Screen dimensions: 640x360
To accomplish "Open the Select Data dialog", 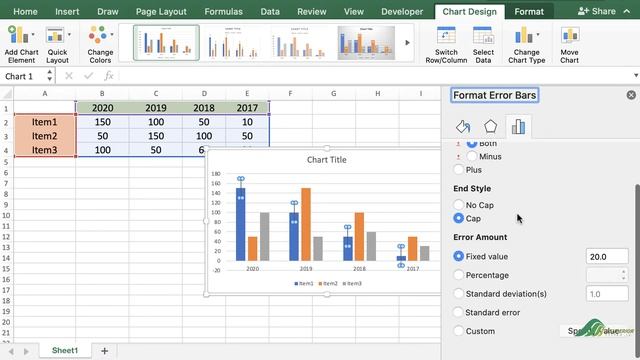I will click(483, 44).
